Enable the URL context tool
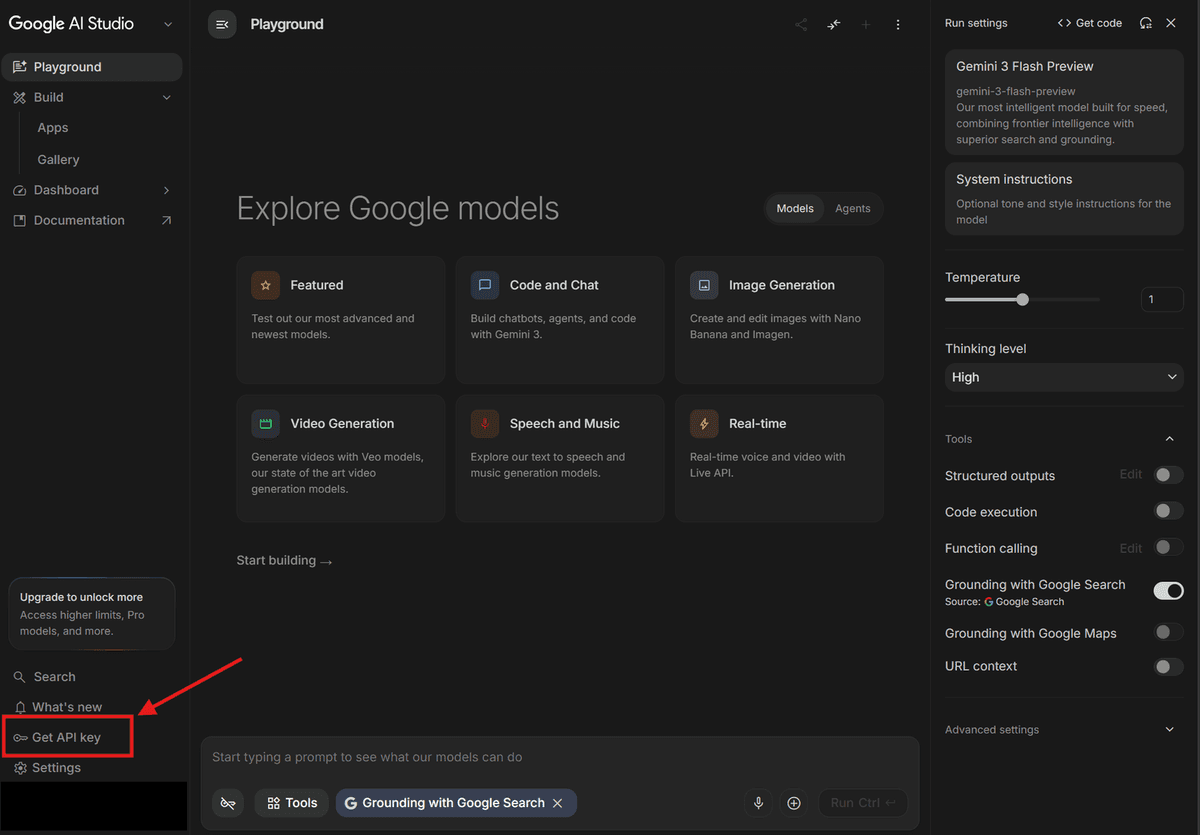Screen dimensions: 1200x835 point(1167,666)
